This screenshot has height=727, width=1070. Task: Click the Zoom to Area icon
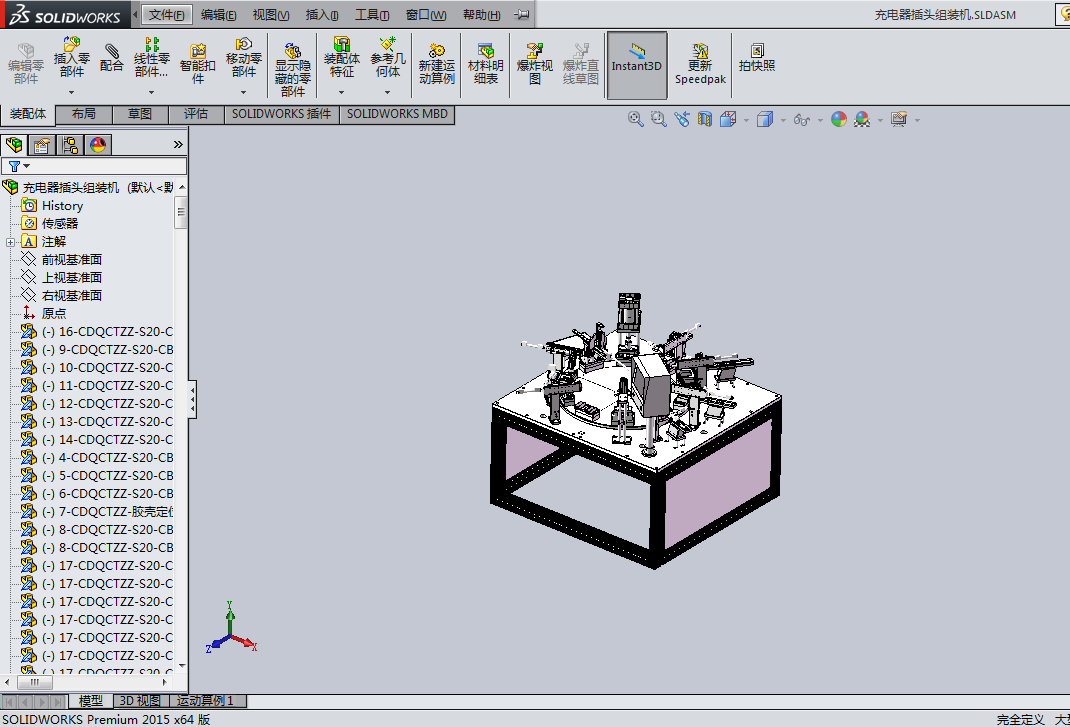coord(659,119)
